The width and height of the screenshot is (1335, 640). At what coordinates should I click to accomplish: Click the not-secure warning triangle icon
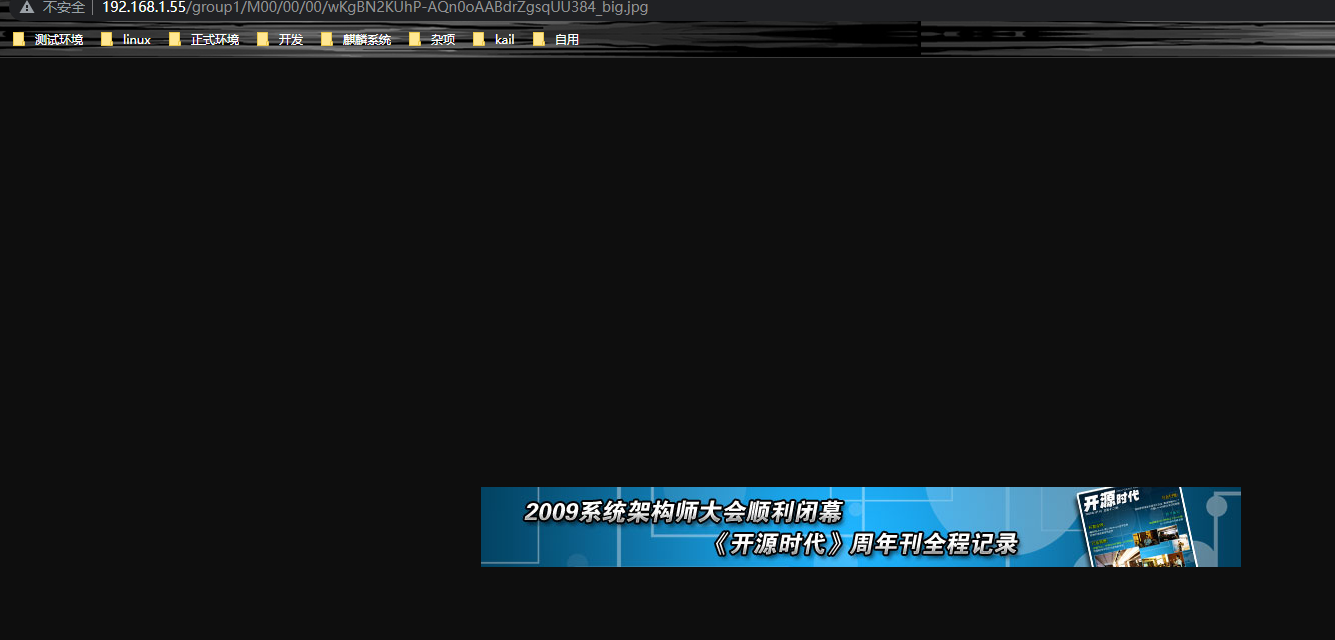click(27, 7)
